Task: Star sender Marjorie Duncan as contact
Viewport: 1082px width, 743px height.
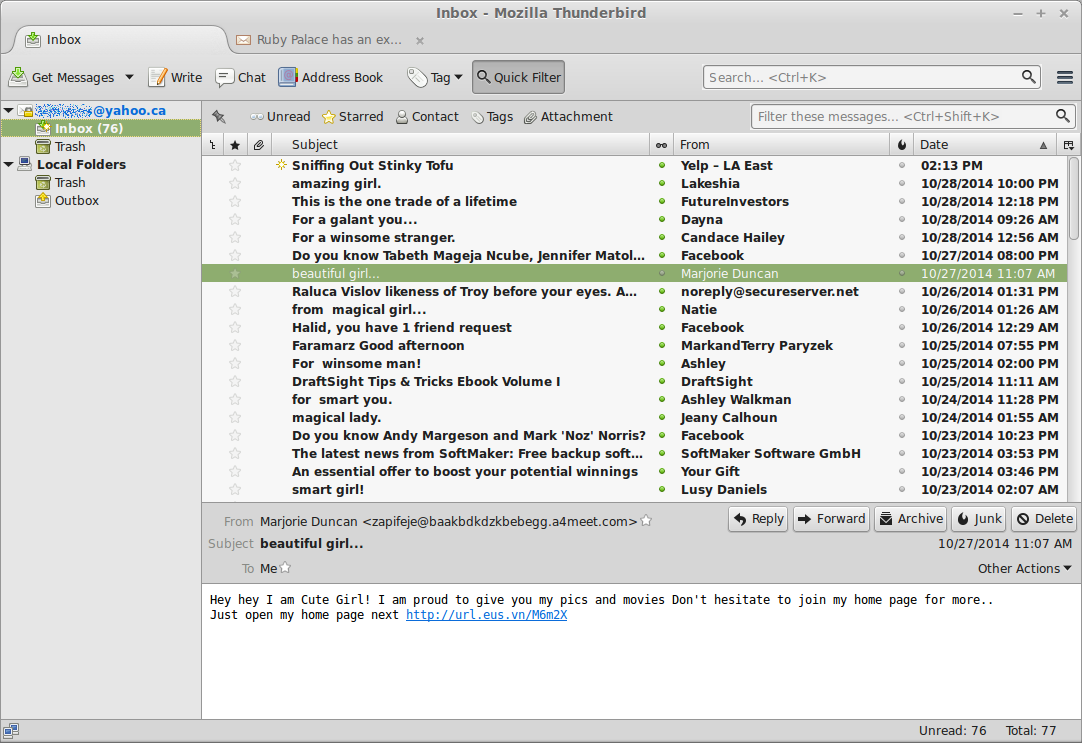Action: tap(646, 521)
